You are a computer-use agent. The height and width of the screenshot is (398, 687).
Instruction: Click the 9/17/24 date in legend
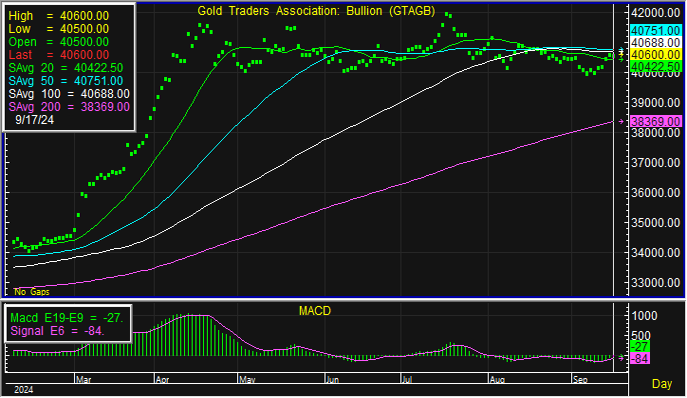point(35,120)
